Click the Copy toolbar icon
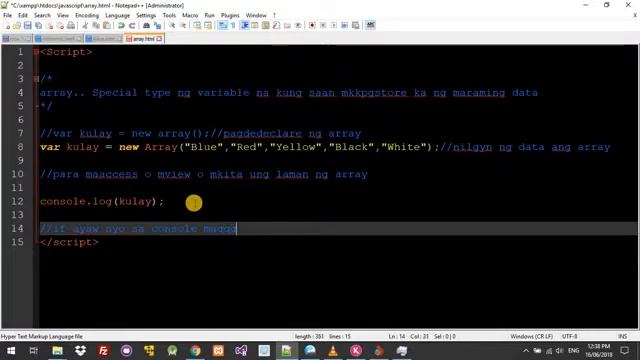This screenshot has height=360, width=640. 96,25
